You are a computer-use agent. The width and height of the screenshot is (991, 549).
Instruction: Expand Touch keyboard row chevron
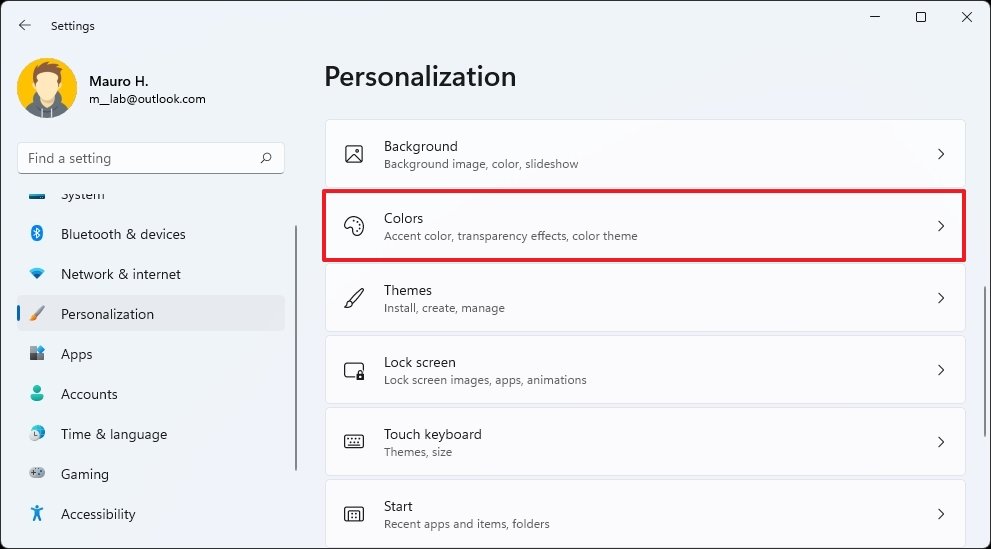tap(941, 442)
